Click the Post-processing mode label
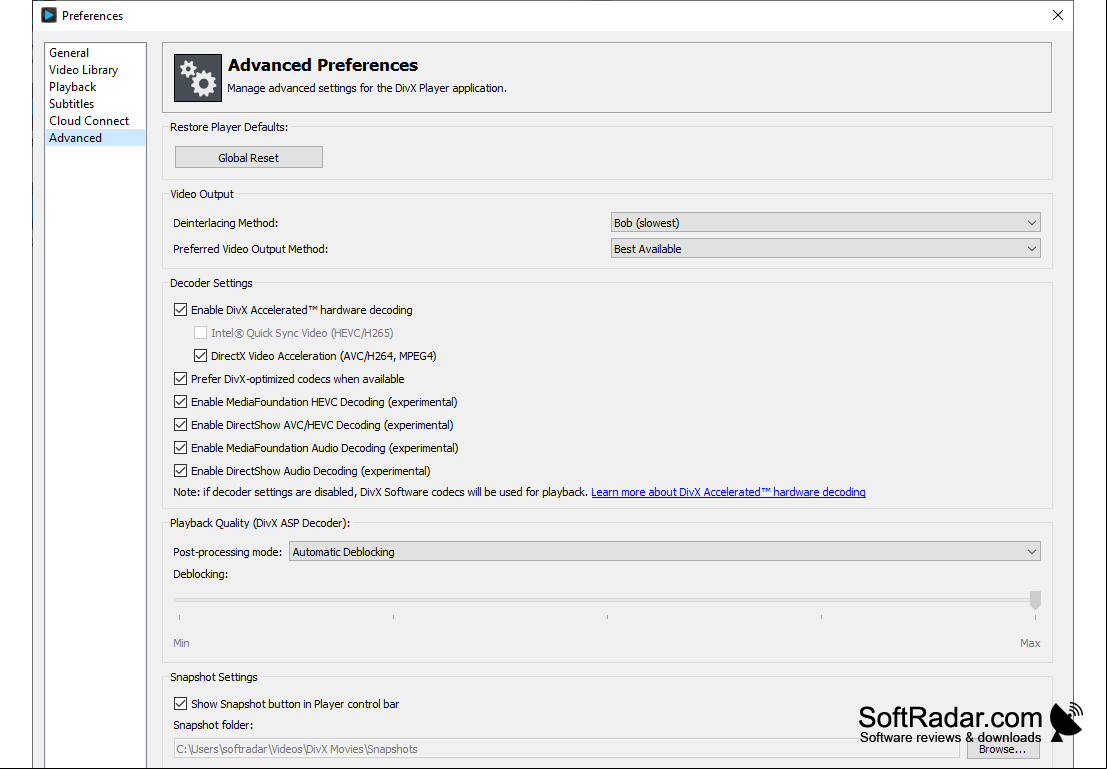Viewport: 1107px width, 769px height. [x=227, y=552]
